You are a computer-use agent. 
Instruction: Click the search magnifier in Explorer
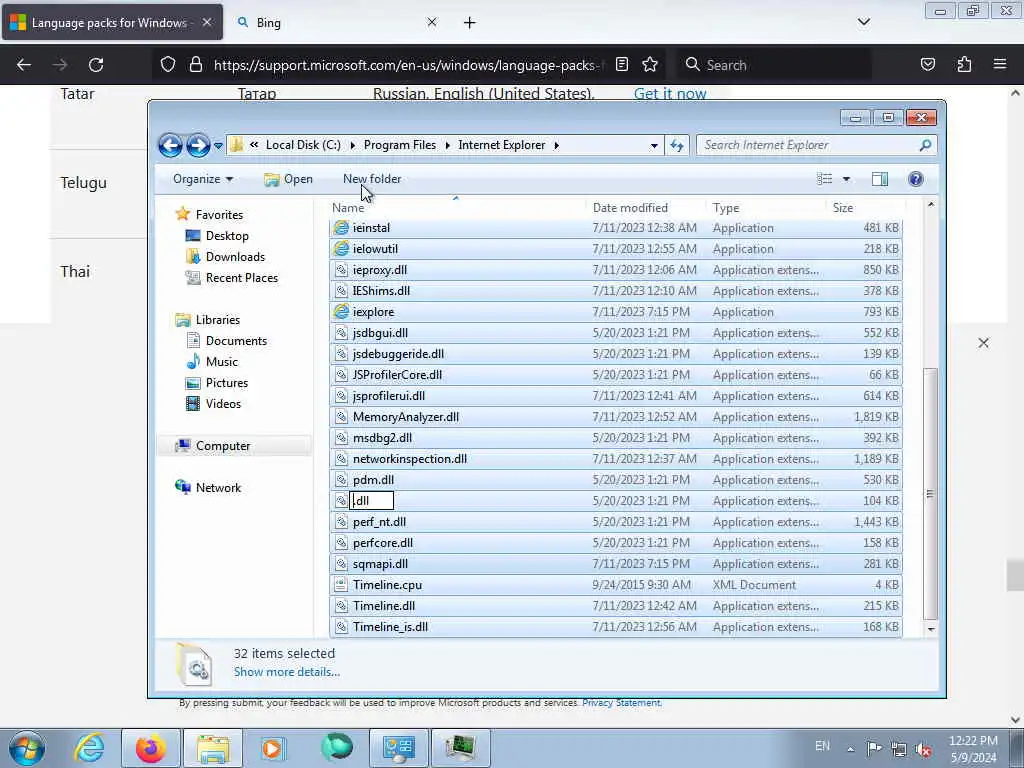925,145
